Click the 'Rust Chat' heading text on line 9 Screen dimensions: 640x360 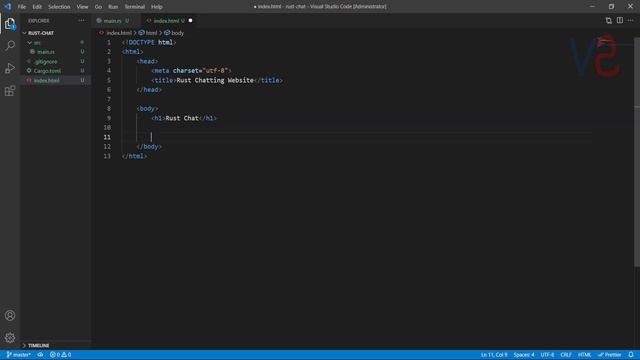182,118
